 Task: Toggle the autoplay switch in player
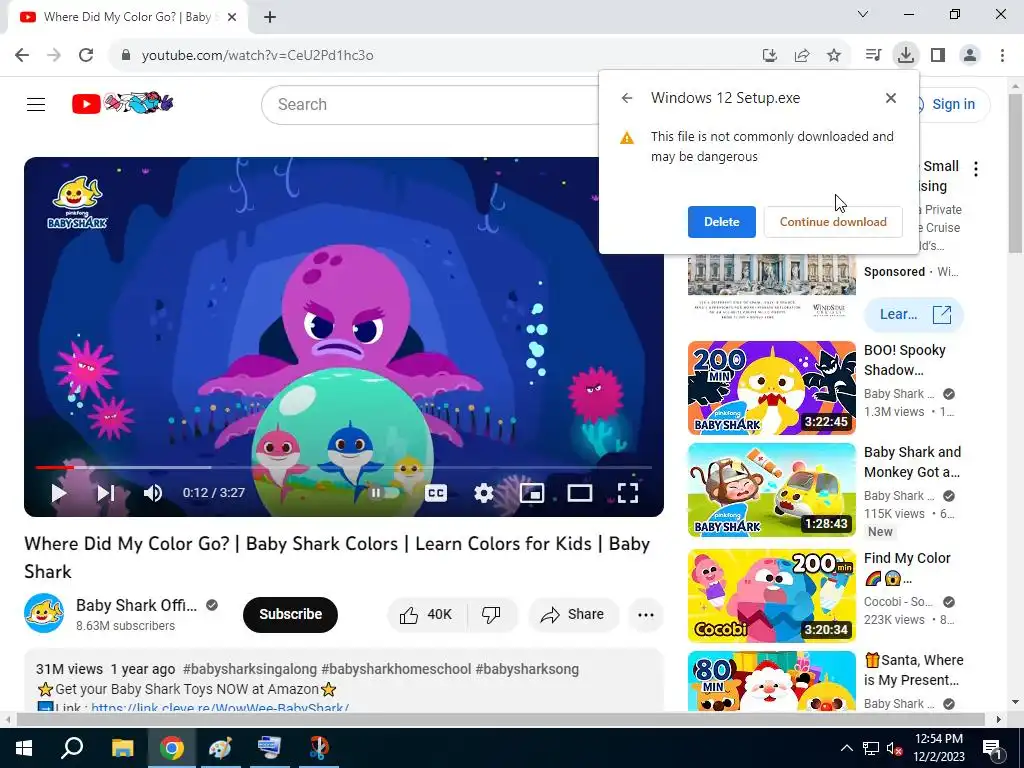point(384,493)
